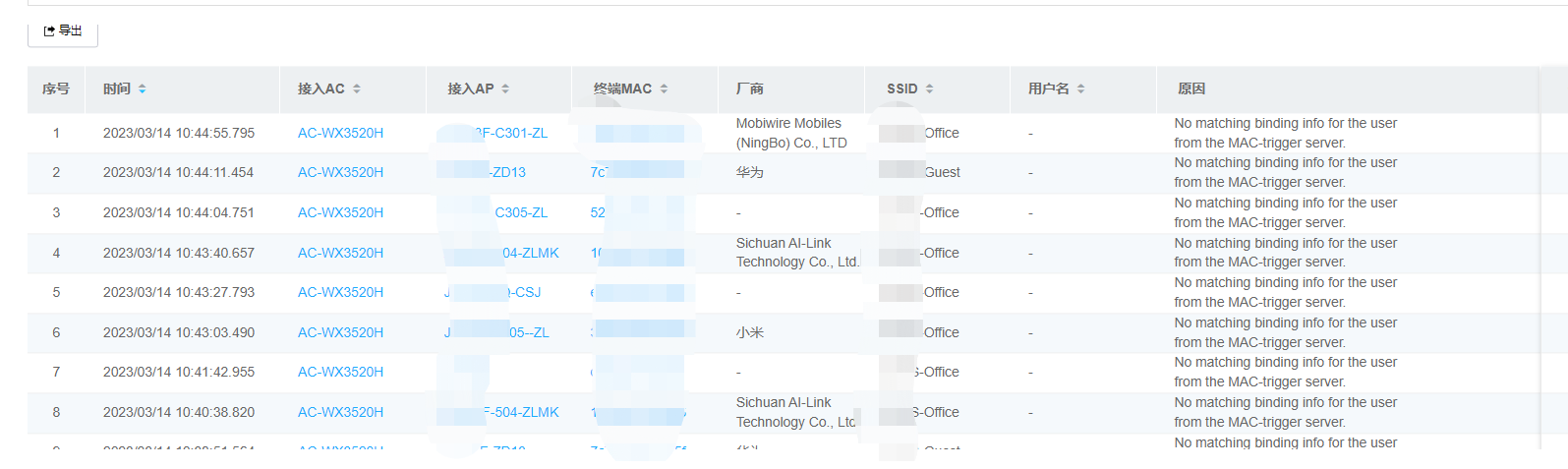
Task: Click the sort arrows next to 接入AC
Action: [357, 88]
